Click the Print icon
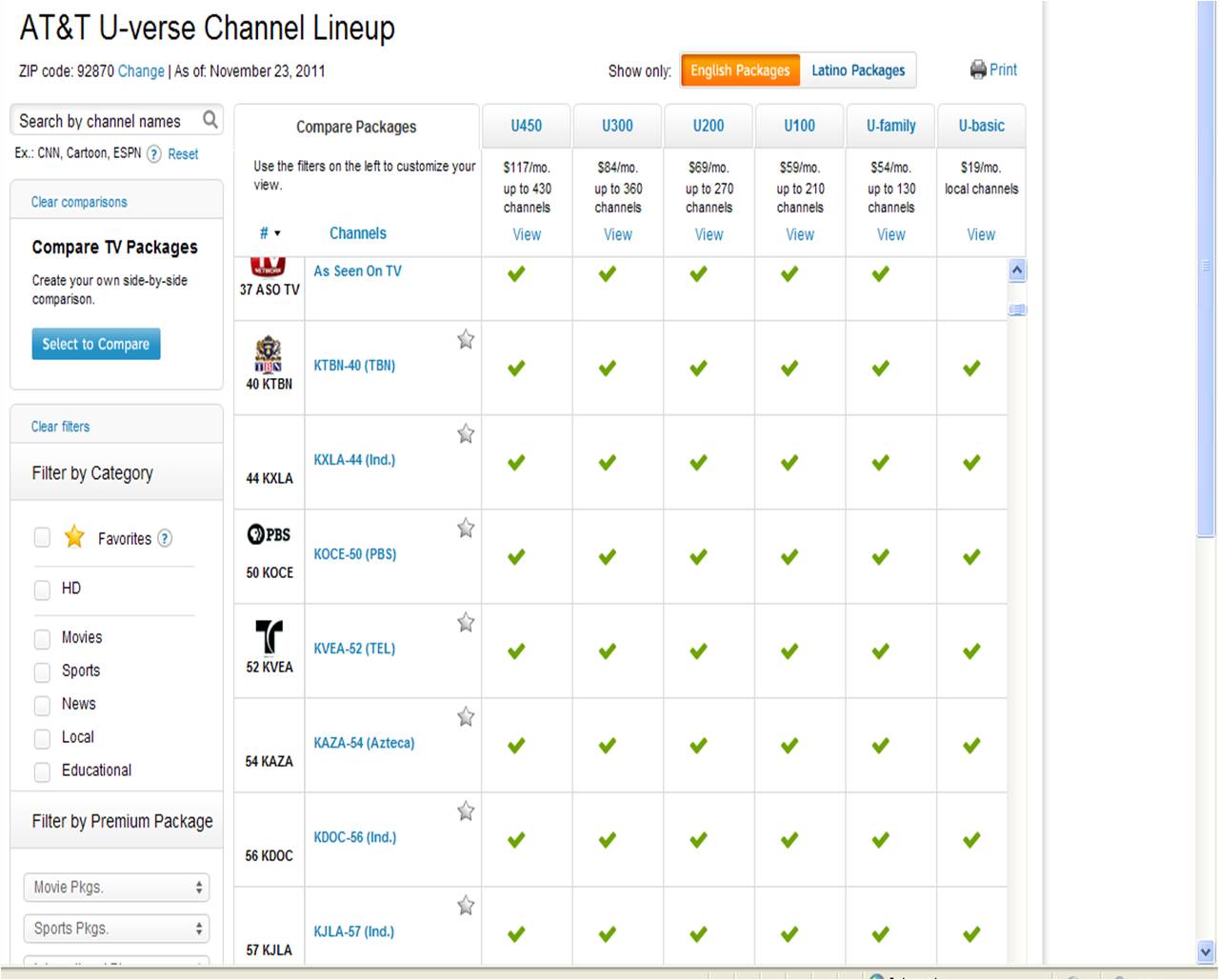 (978, 70)
